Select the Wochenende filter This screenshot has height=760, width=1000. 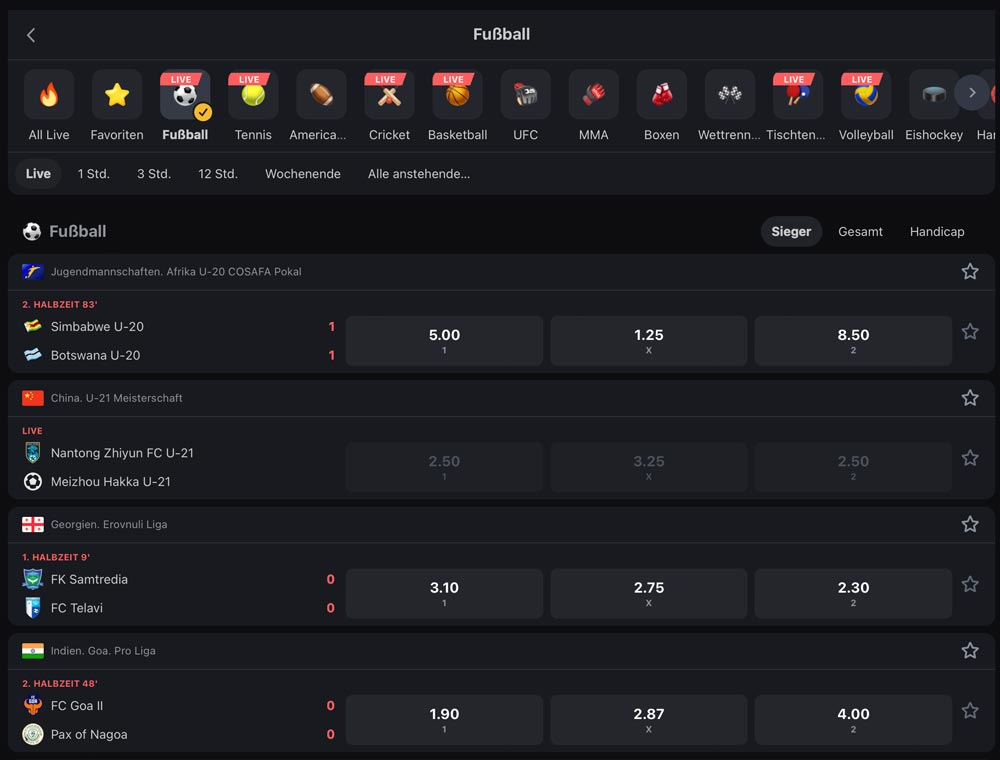302,173
